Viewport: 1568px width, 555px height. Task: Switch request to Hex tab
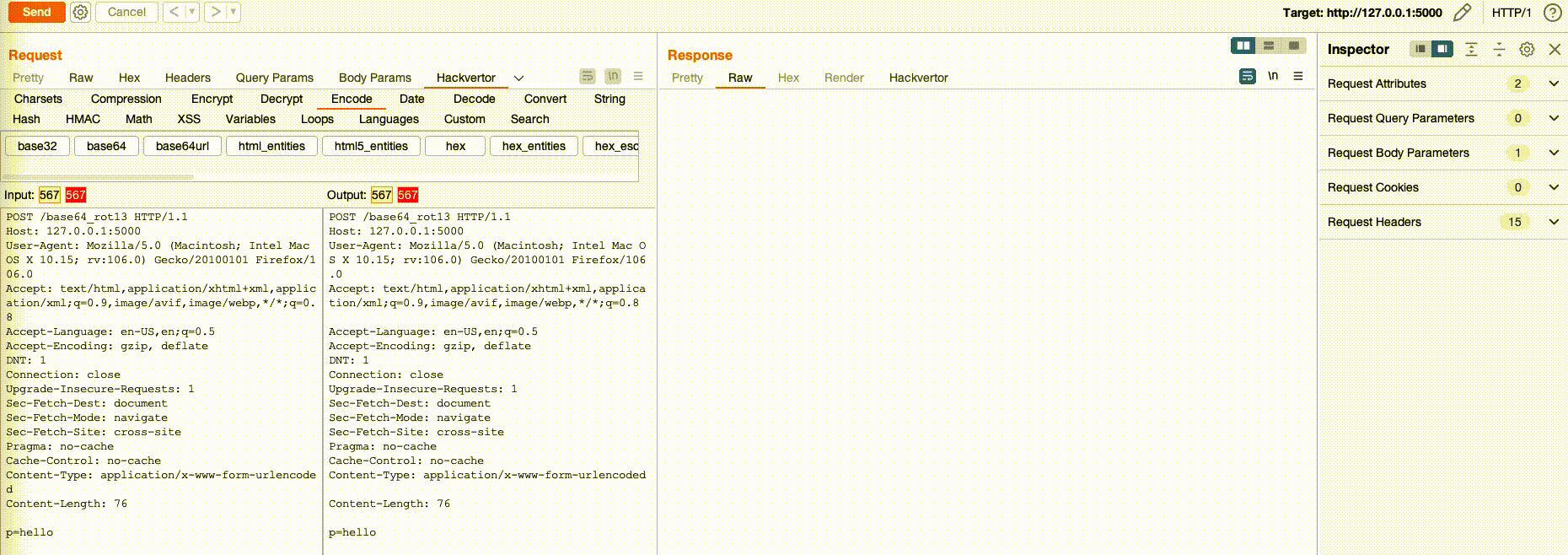(x=129, y=78)
